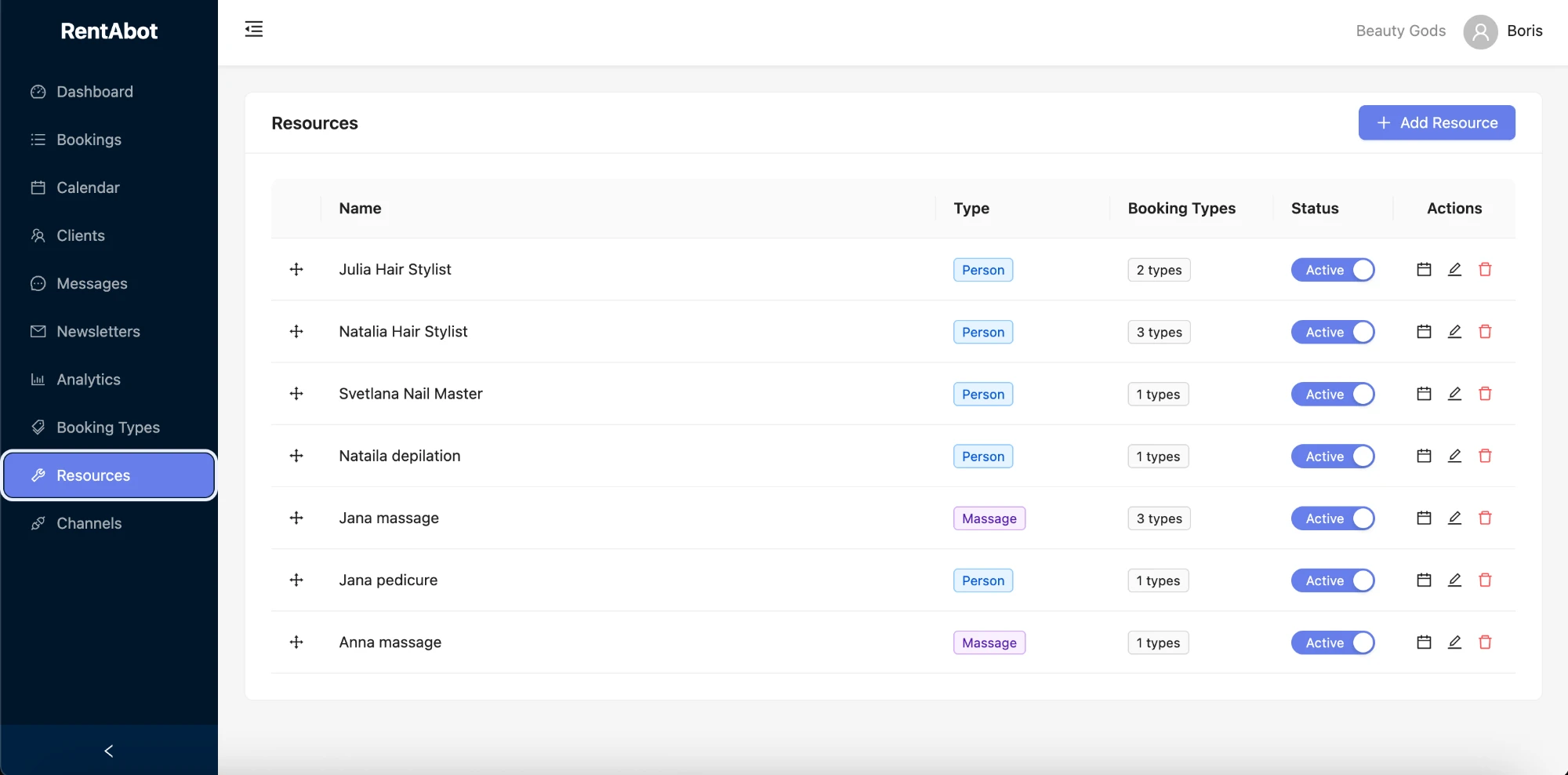Toggle Active status for Anna massage

point(1333,642)
